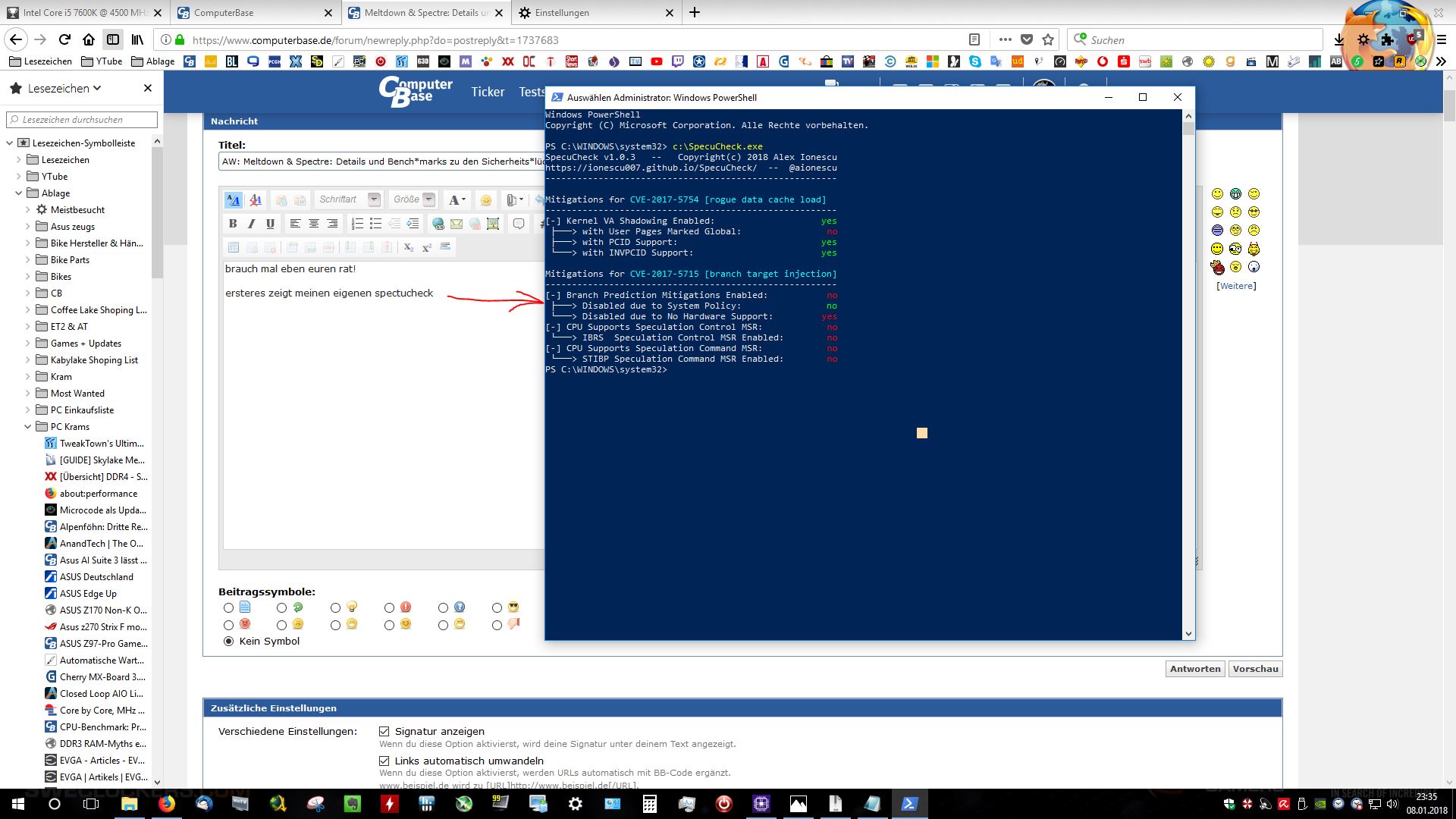The height and width of the screenshot is (819, 1456).
Task: Insert a hyperlink with the globe icon
Action: coord(438,224)
